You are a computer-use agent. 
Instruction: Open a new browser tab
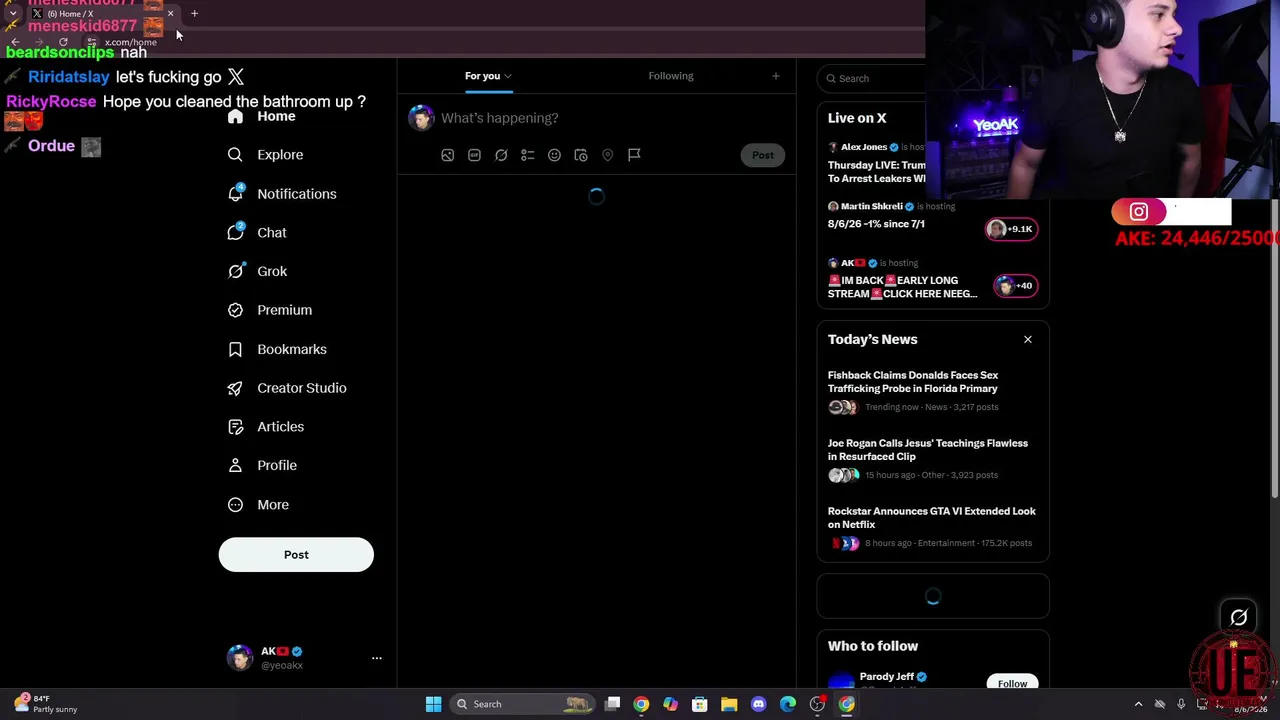point(194,14)
